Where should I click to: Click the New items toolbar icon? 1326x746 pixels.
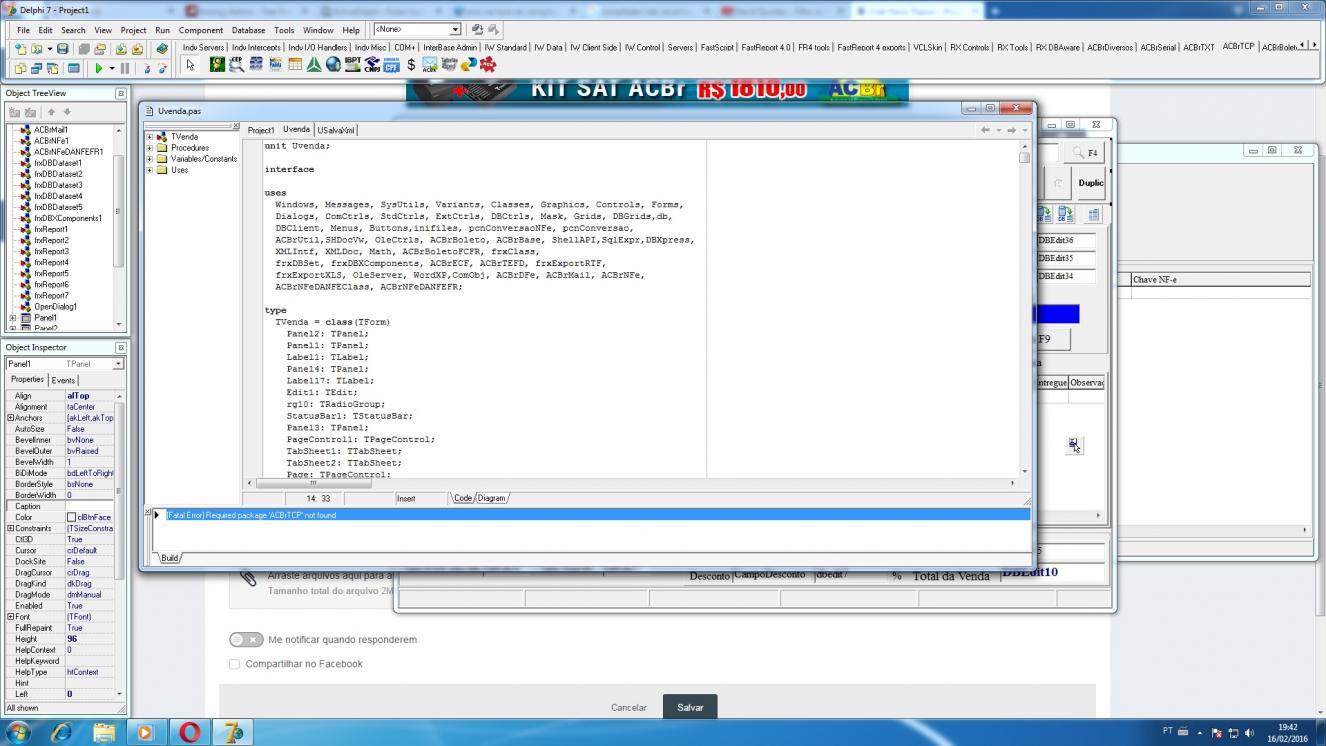pos(20,49)
